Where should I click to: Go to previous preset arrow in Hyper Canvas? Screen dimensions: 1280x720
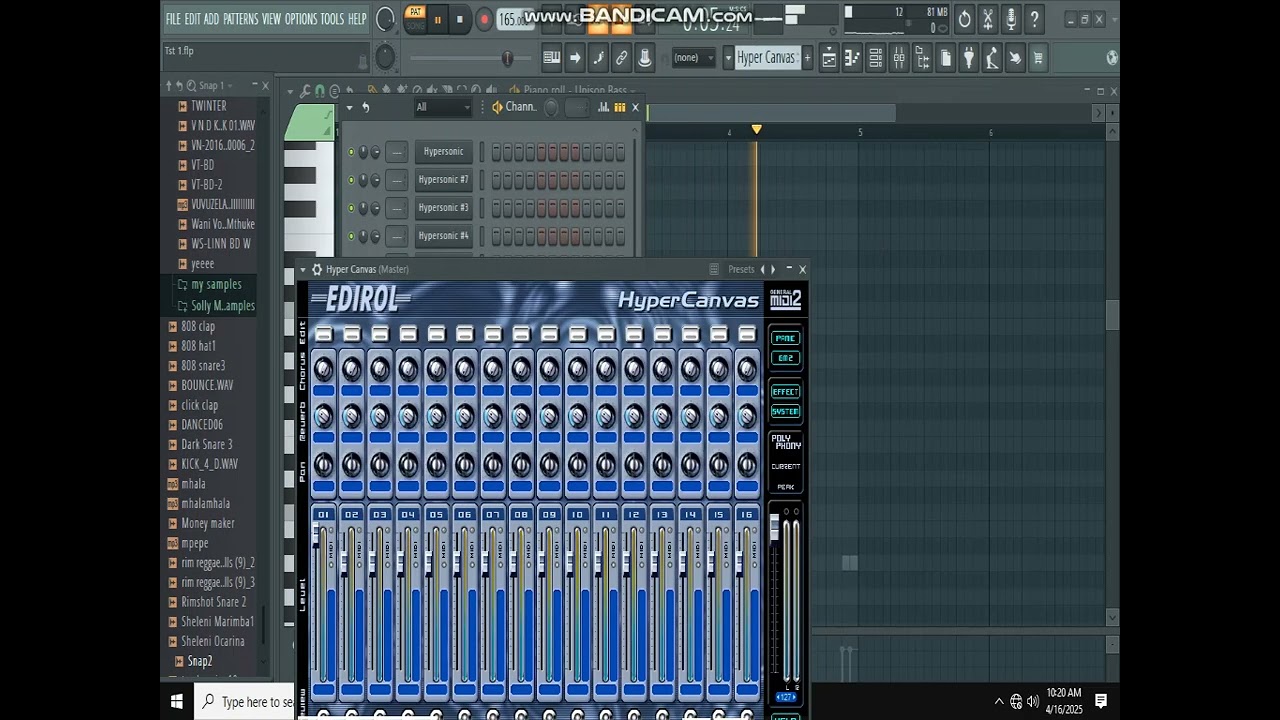tap(763, 269)
